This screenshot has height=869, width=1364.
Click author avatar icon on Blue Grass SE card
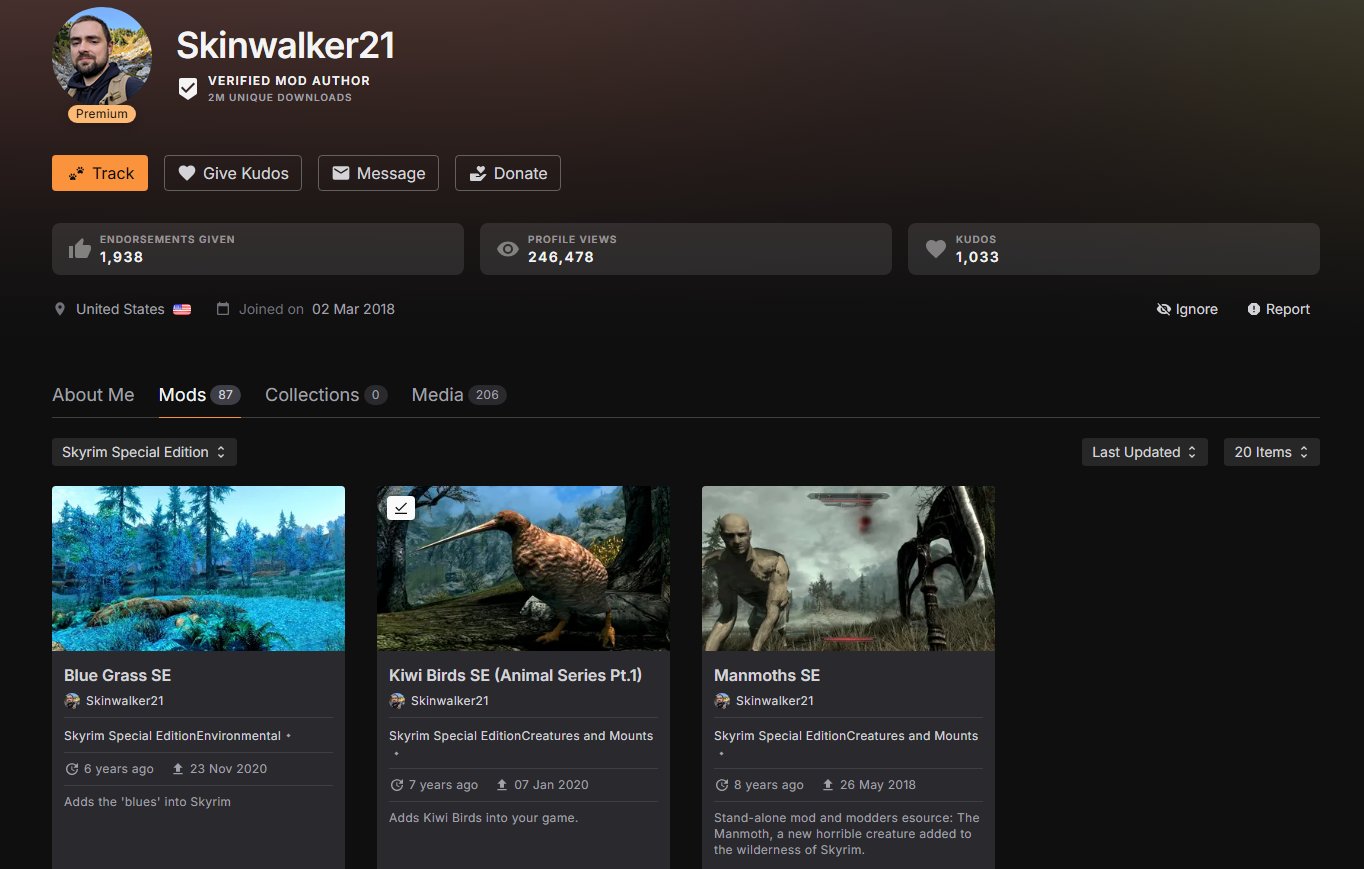point(72,701)
